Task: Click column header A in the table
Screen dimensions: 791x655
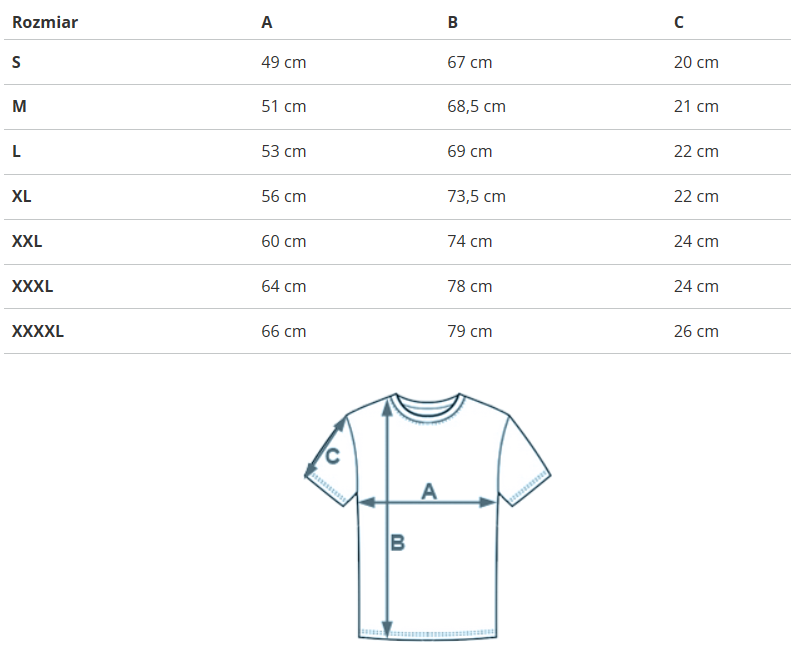Action: (267, 22)
